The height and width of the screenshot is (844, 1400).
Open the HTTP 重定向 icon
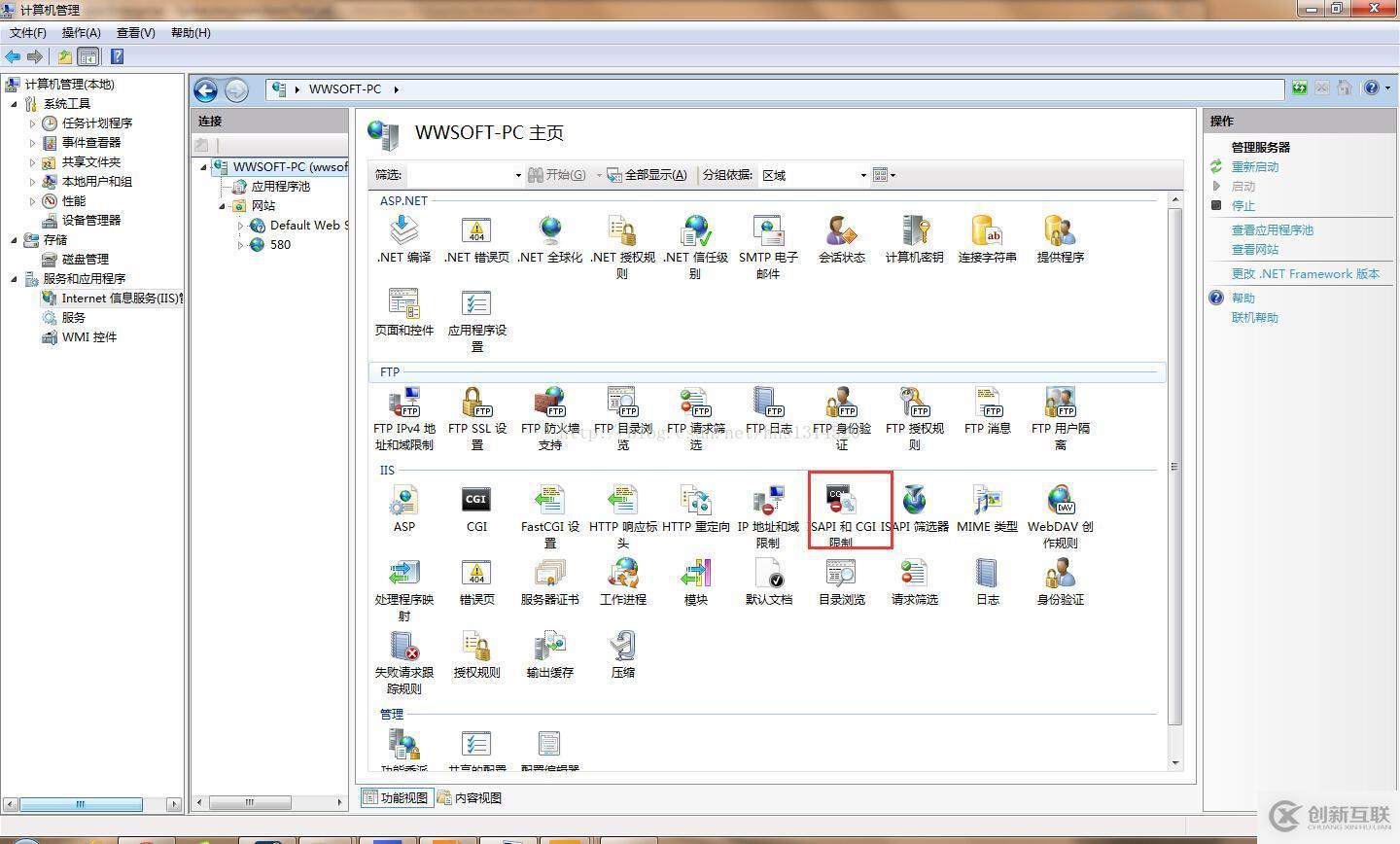click(695, 509)
